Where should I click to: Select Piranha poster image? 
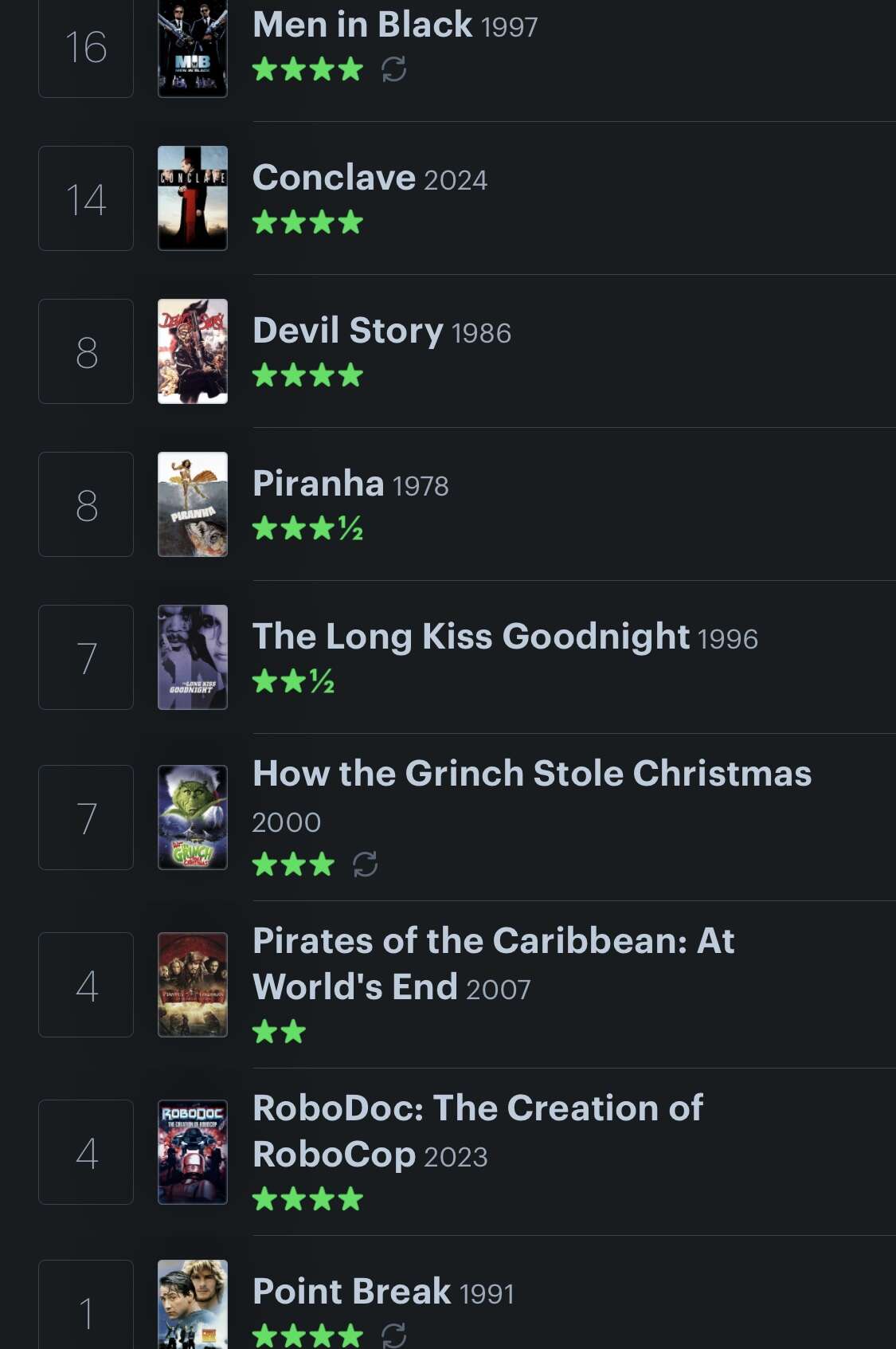point(193,504)
